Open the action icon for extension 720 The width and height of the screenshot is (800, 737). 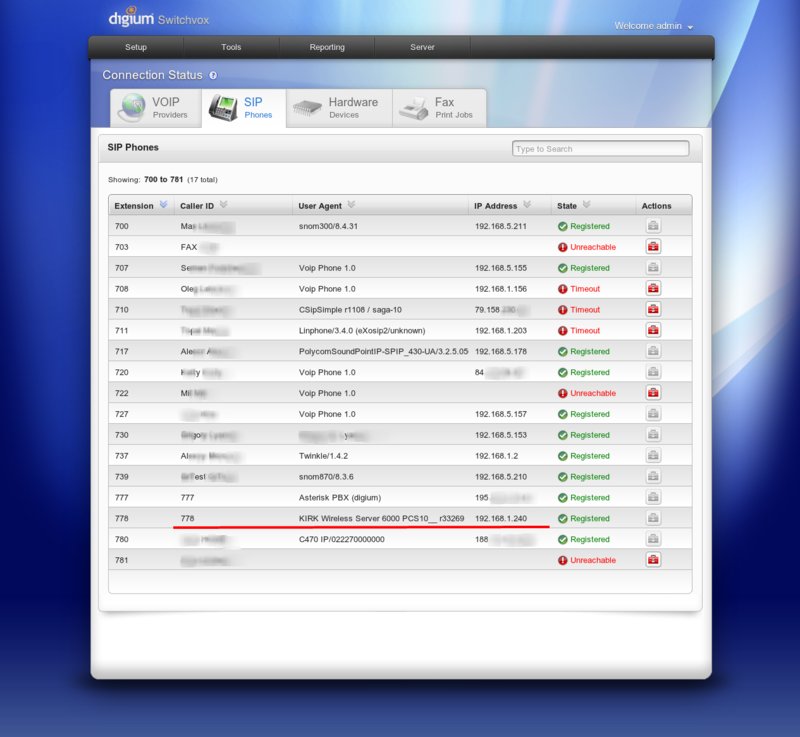pyautogui.click(x=653, y=372)
